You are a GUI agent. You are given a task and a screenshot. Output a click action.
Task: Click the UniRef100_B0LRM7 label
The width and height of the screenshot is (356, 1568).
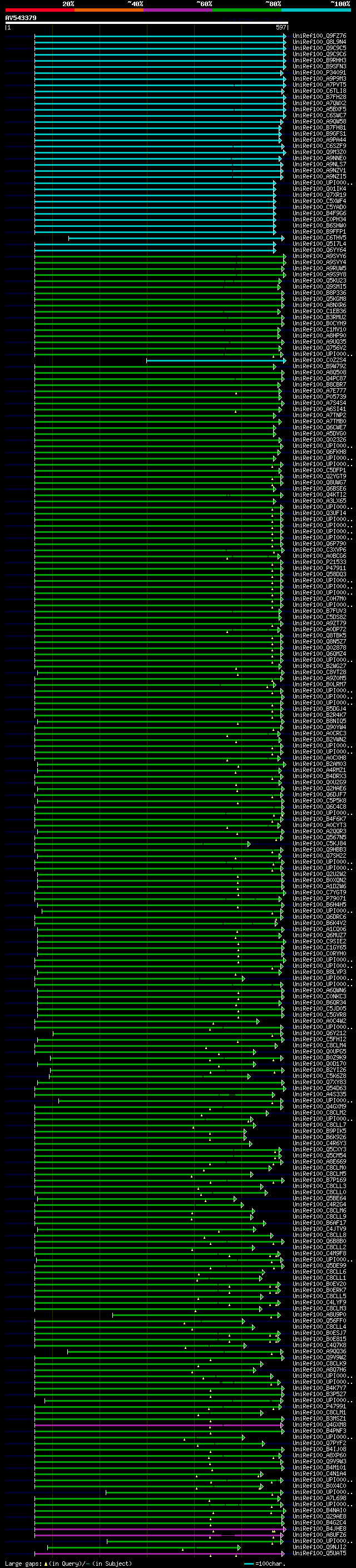click(319, 685)
